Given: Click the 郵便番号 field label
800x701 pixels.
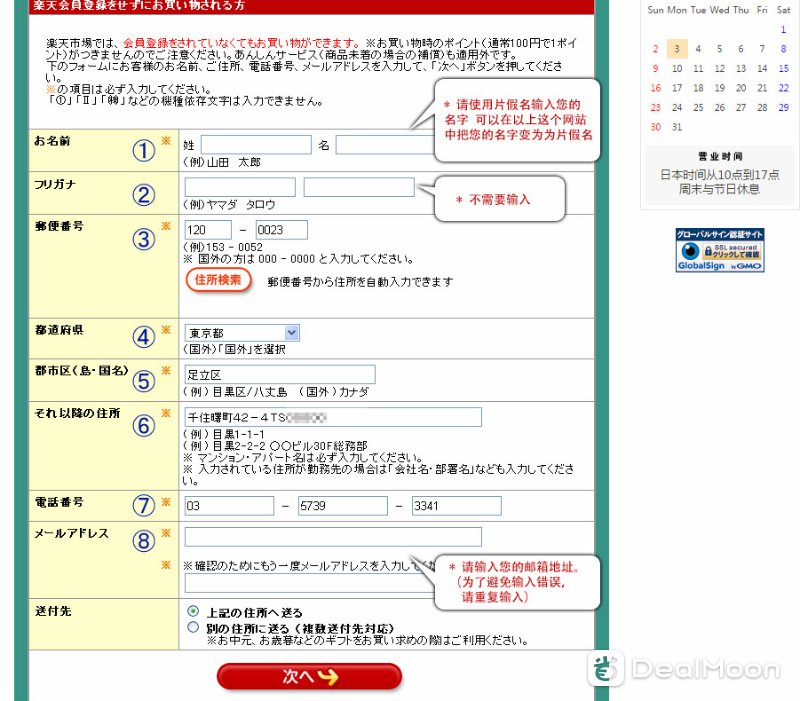Looking at the screenshot, I should pos(59,226).
